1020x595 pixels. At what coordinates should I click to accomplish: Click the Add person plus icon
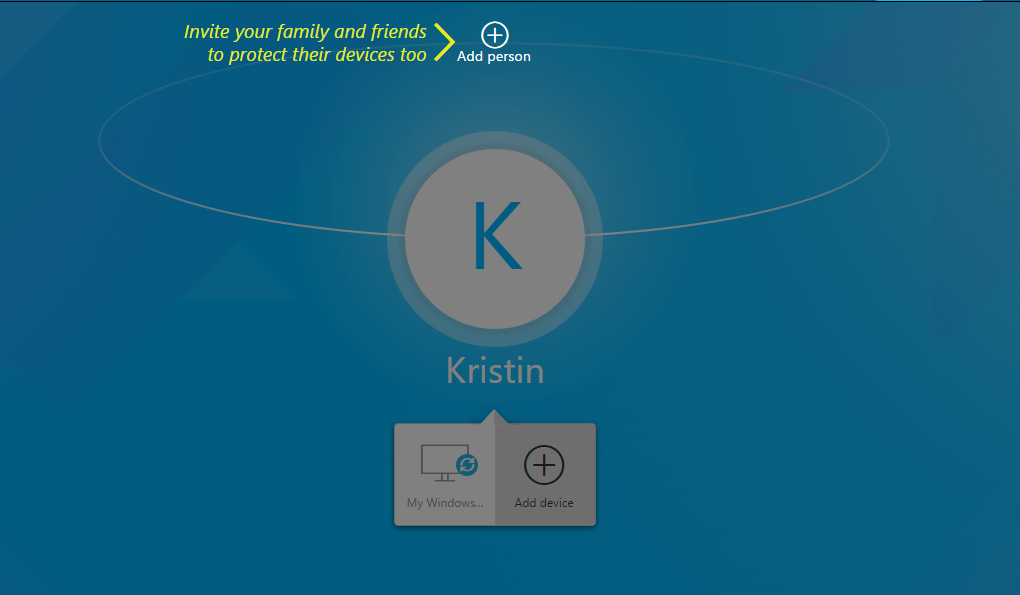pyautogui.click(x=494, y=35)
